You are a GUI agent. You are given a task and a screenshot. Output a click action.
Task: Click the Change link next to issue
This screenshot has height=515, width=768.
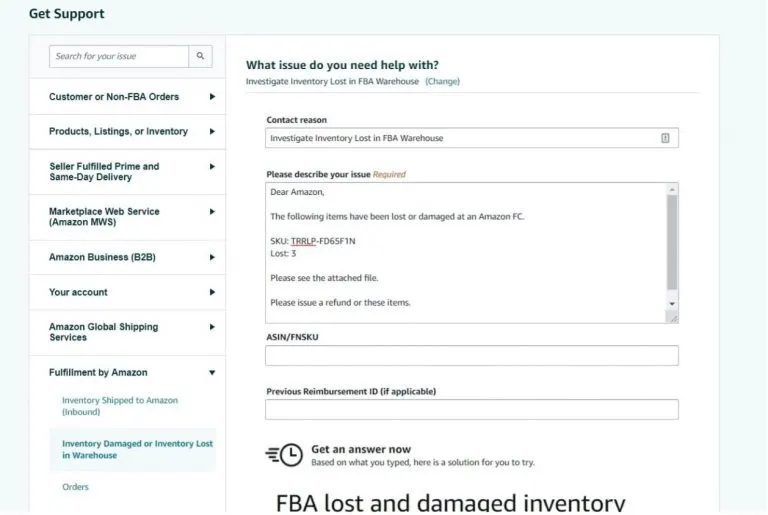coord(442,81)
